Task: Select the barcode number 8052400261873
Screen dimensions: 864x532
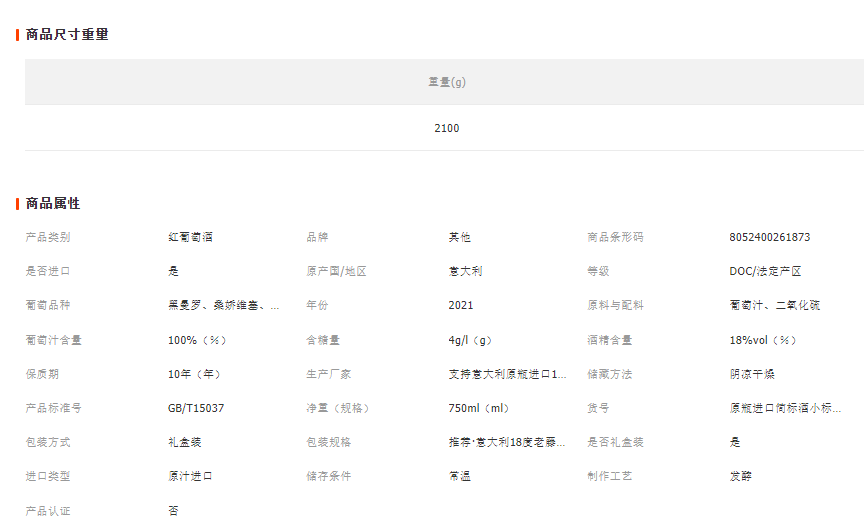Action: click(770, 237)
